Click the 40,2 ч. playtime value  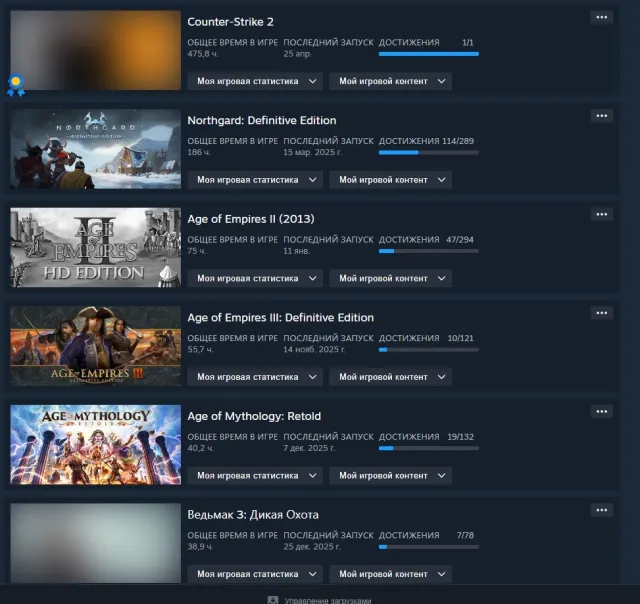pos(200,448)
